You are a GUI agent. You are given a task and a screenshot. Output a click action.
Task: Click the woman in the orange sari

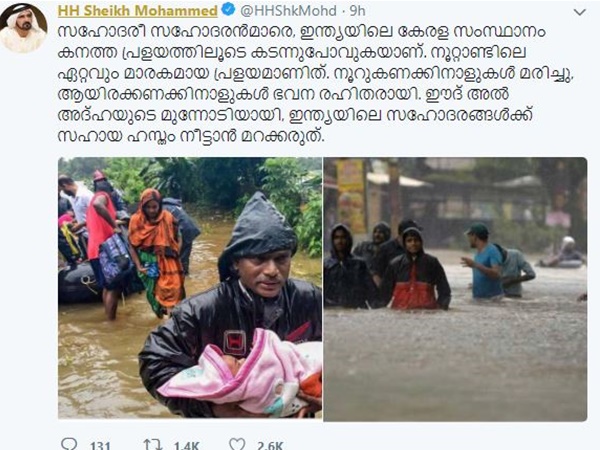[x=156, y=253]
